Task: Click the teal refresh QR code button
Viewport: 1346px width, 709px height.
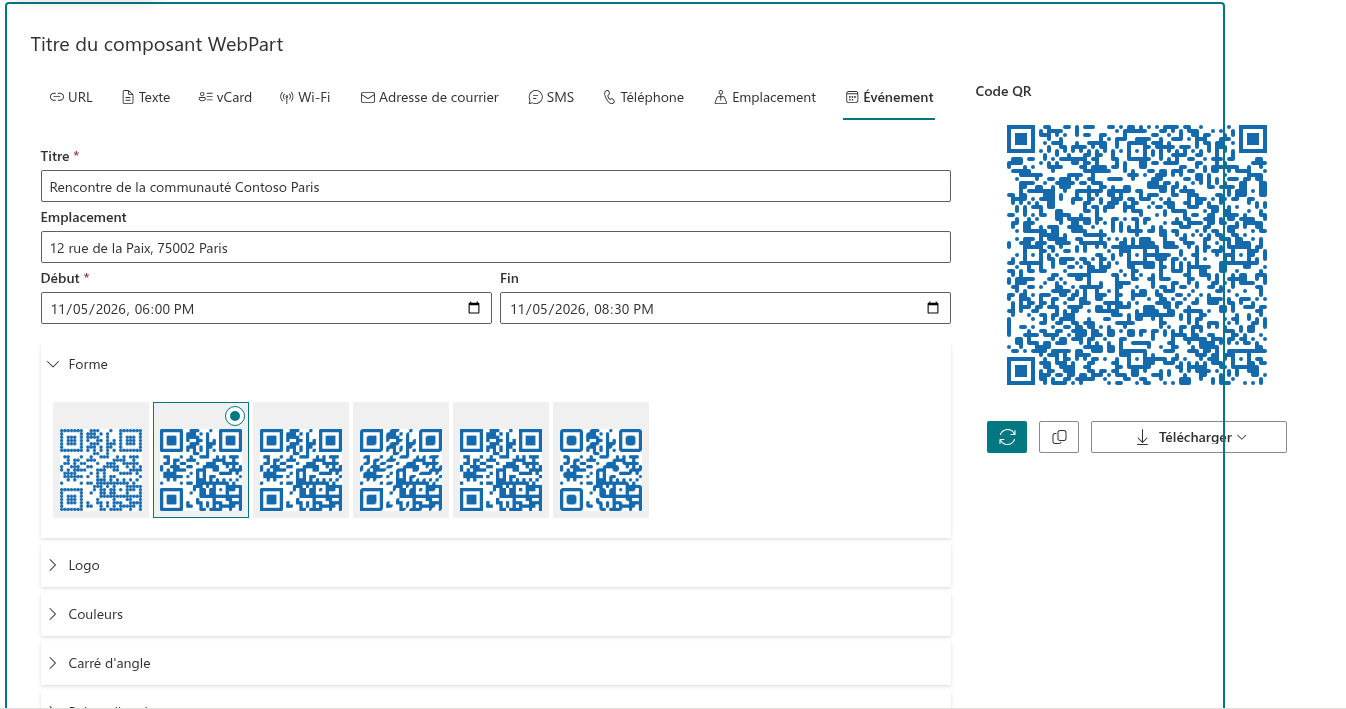Action: point(1007,437)
